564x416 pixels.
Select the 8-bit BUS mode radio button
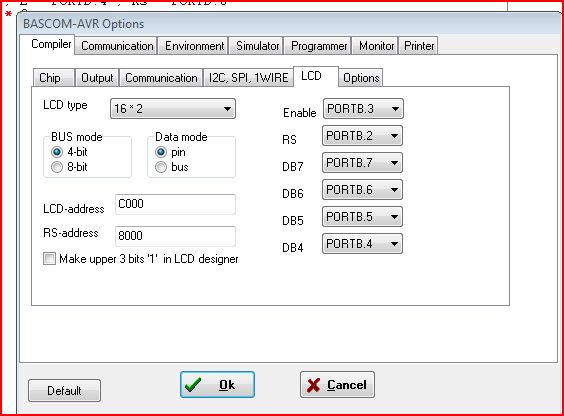[57, 167]
